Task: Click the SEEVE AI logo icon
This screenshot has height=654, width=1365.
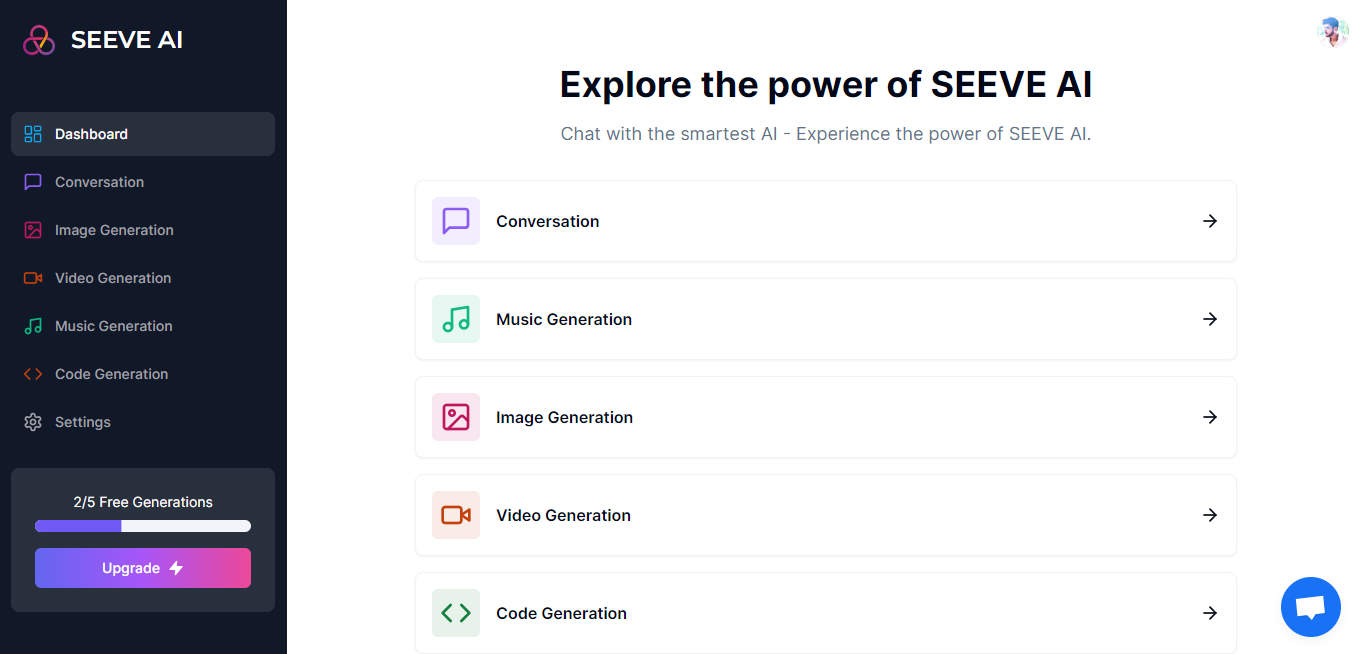Action: (39, 39)
